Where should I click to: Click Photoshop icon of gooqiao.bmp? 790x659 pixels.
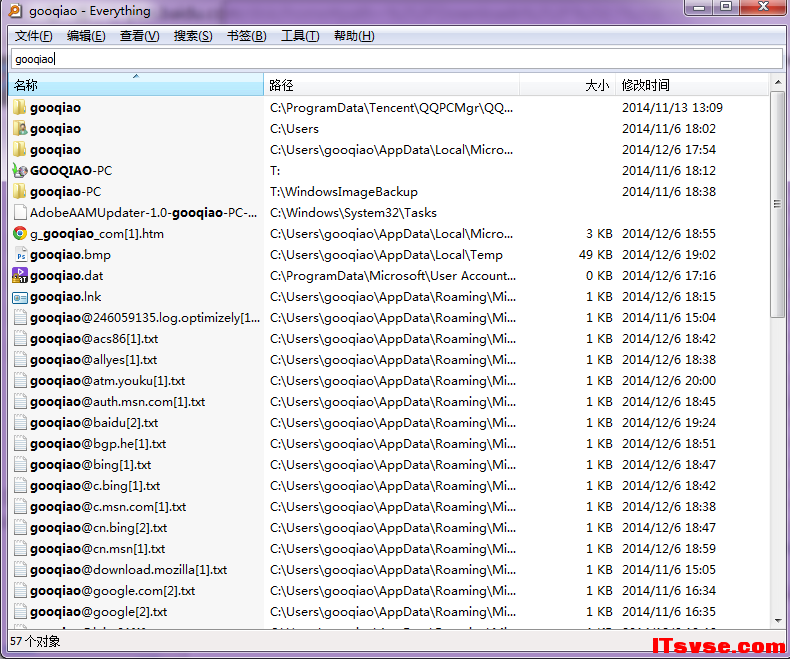tap(20, 254)
